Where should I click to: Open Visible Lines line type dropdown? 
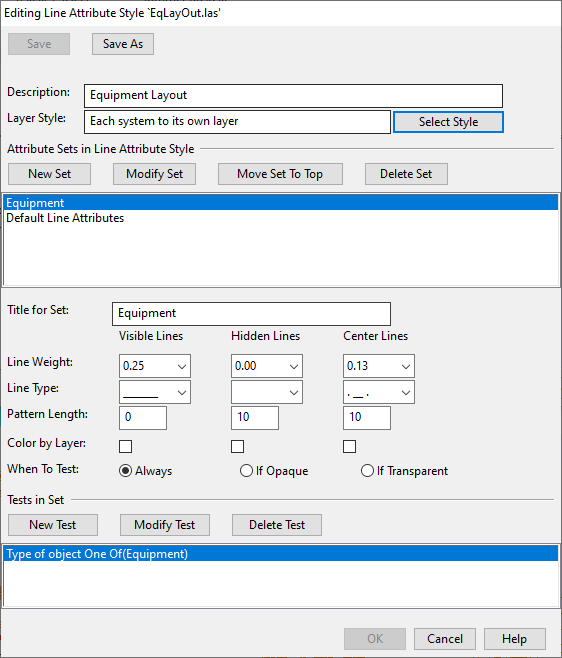[155, 392]
